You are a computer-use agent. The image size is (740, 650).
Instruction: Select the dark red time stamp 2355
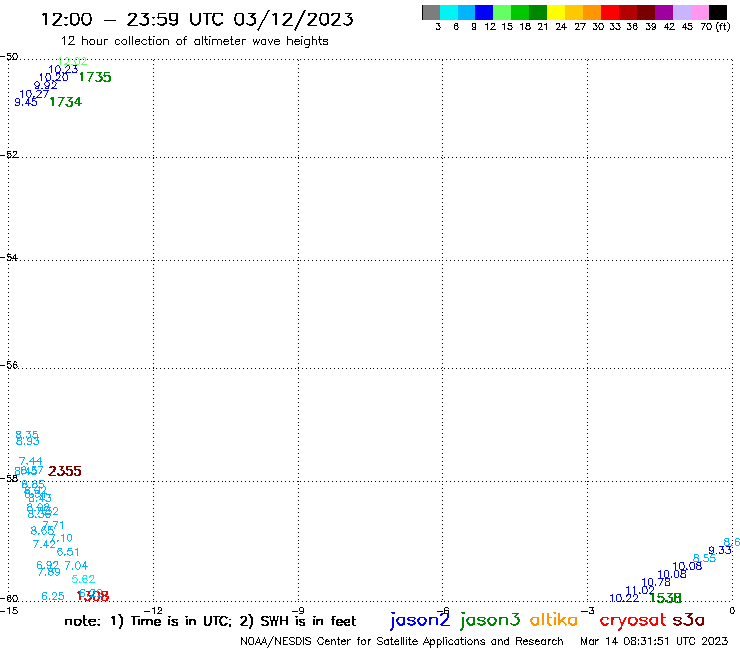click(65, 471)
